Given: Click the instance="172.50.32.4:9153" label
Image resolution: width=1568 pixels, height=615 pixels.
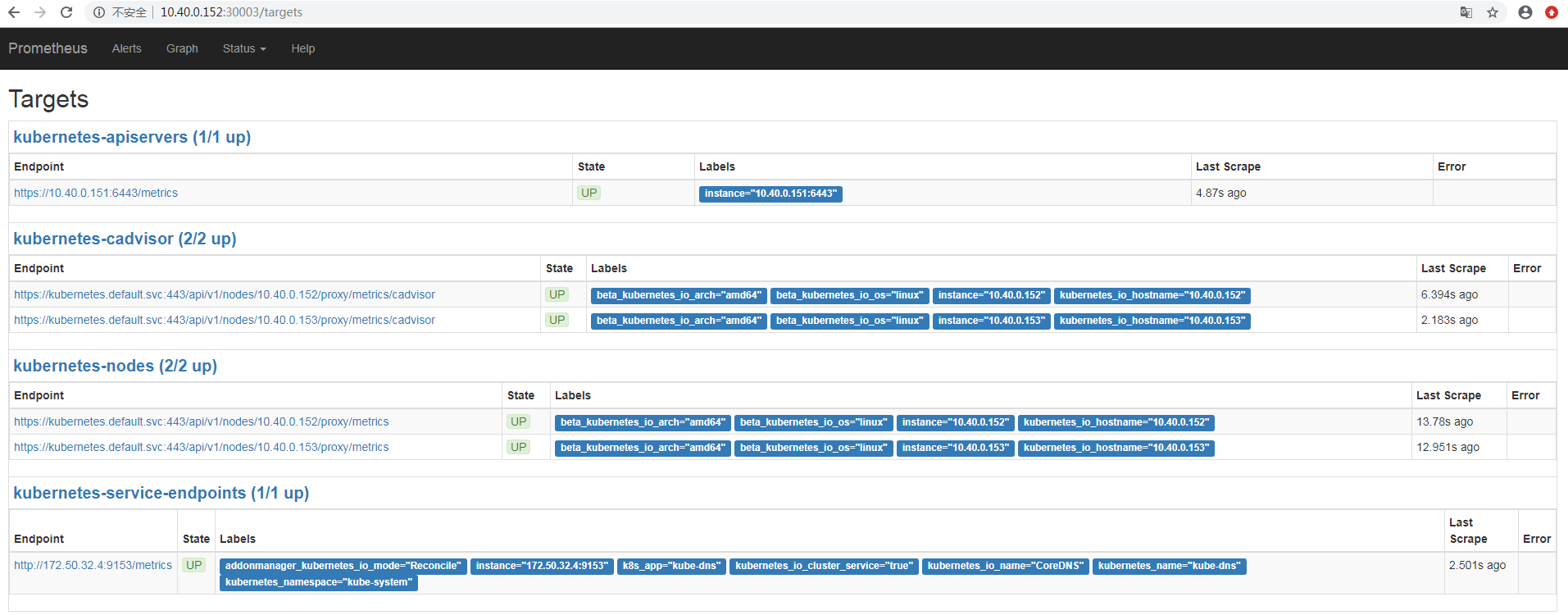Looking at the screenshot, I should point(542,566).
